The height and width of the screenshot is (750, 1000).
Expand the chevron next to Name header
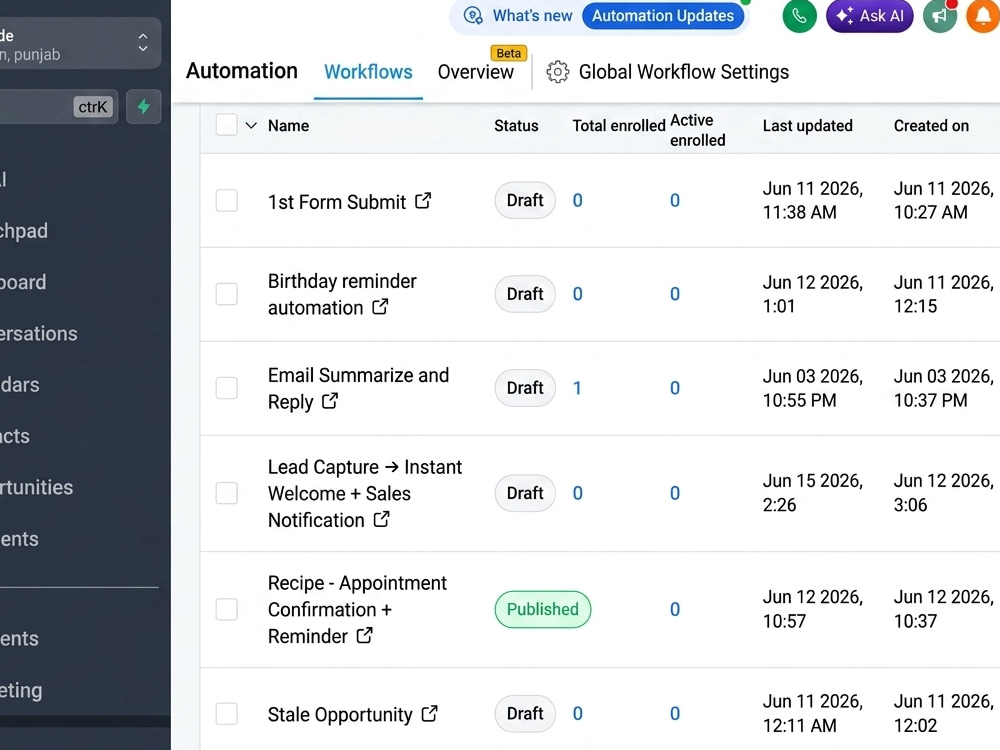[x=251, y=126]
